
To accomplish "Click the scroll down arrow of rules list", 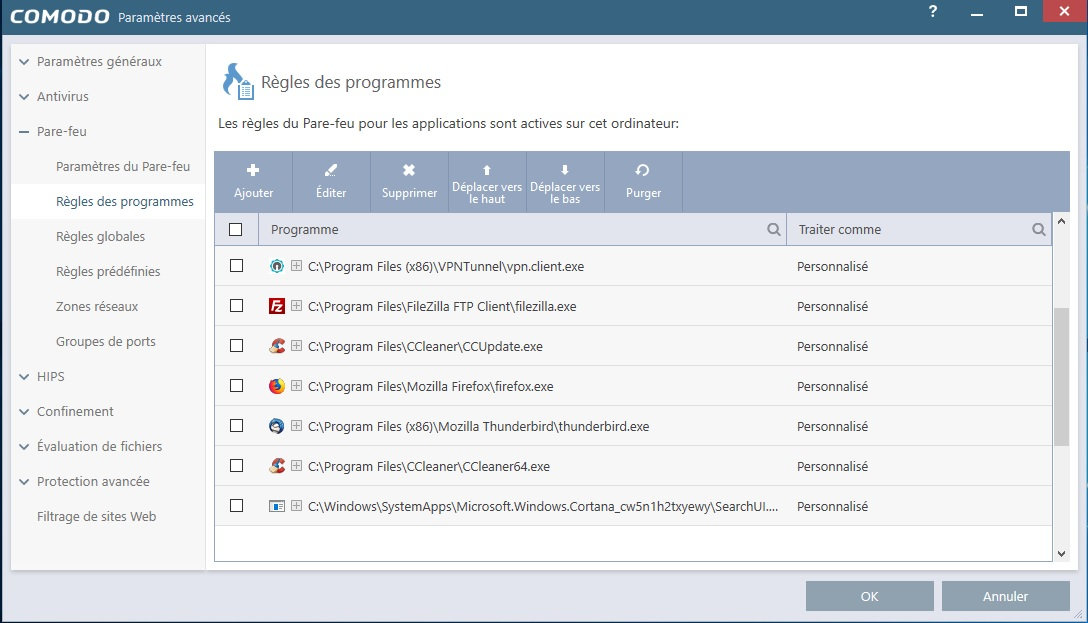I will click(x=1061, y=552).
